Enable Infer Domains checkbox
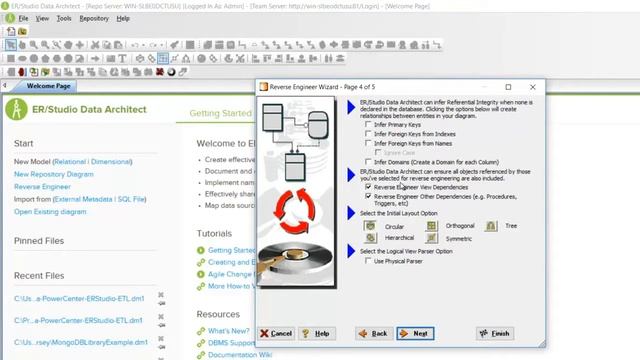This screenshot has width=640, height=360. pyautogui.click(x=368, y=162)
